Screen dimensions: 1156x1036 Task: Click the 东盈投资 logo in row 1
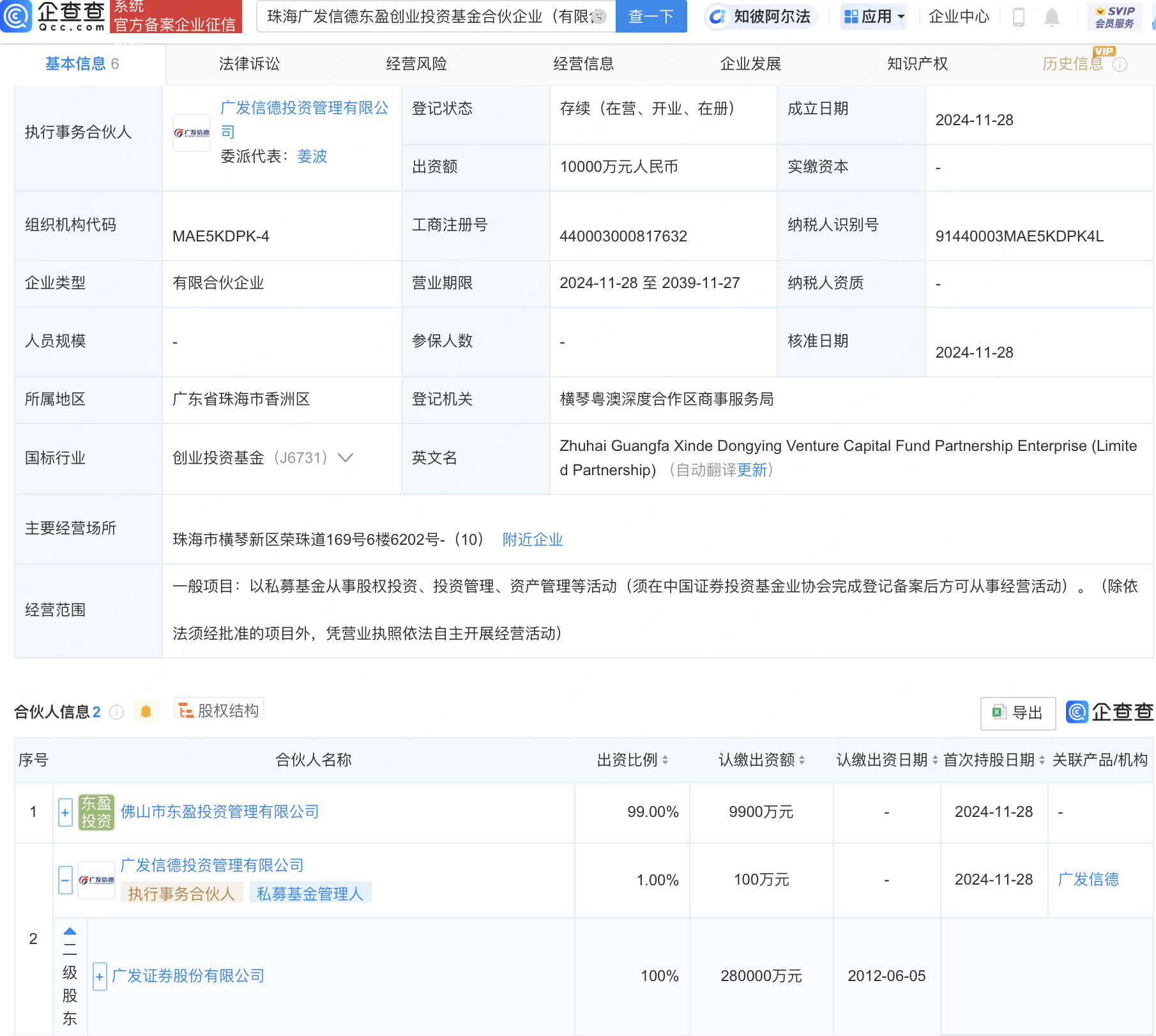pyautogui.click(x=96, y=812)
